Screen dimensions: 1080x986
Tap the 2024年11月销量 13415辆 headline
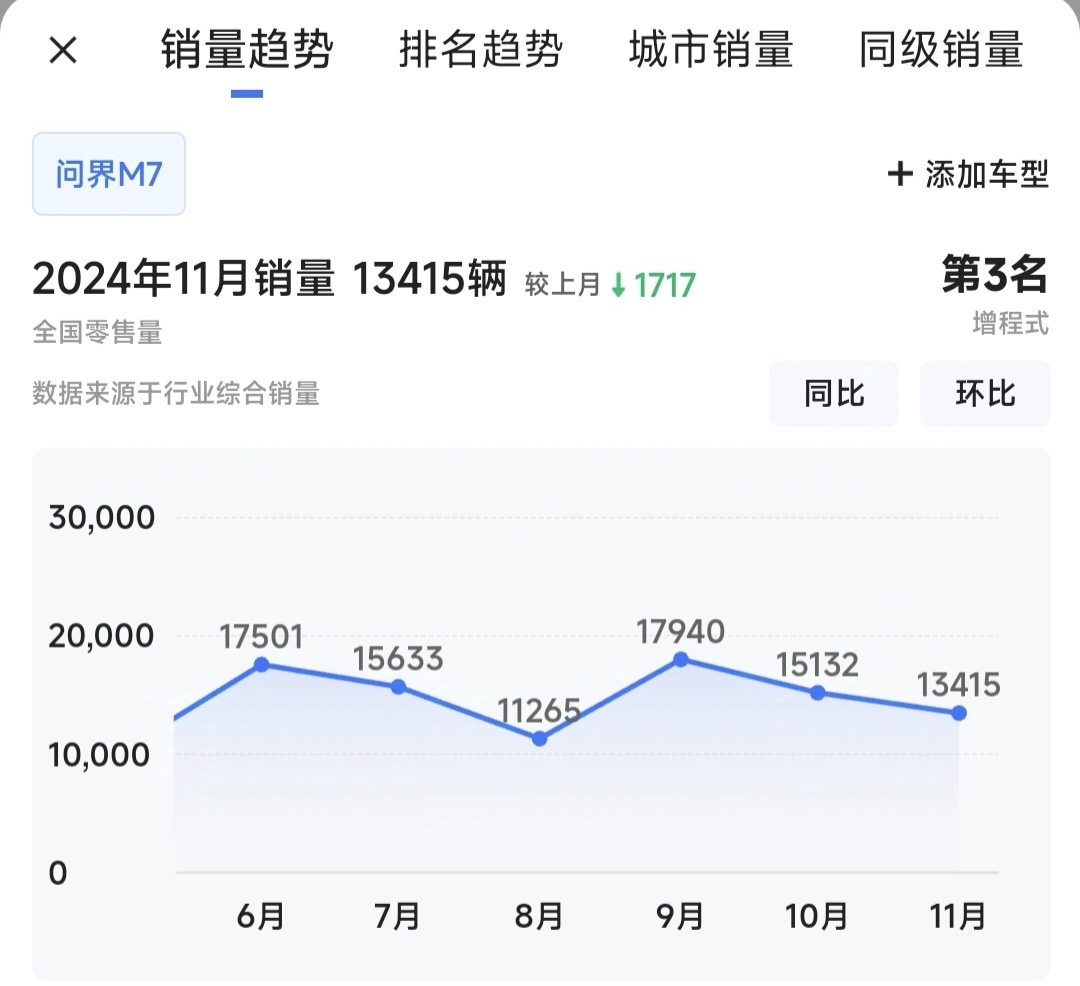coord(269,278)
